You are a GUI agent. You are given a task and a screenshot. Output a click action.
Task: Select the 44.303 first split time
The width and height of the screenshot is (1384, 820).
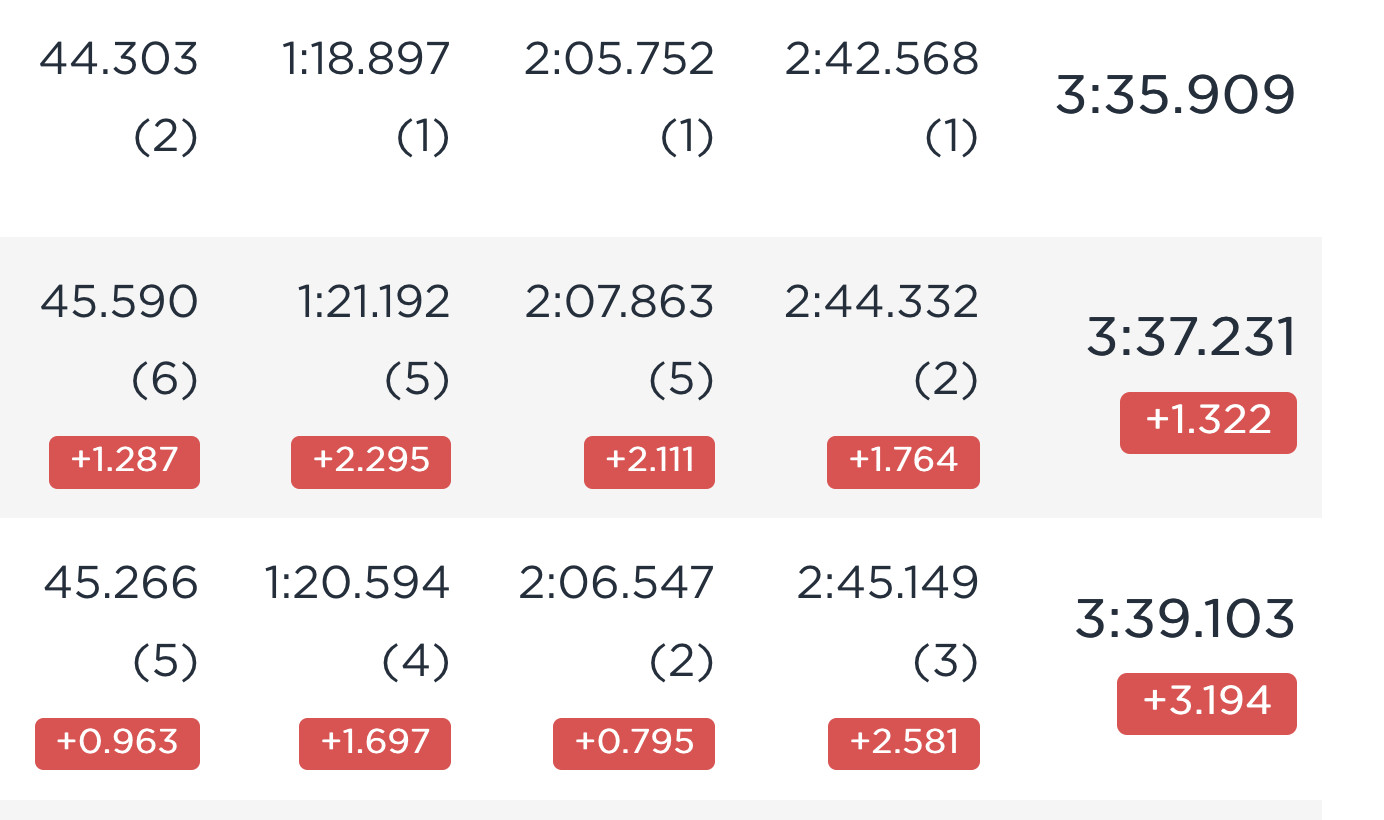click(119, 60)
